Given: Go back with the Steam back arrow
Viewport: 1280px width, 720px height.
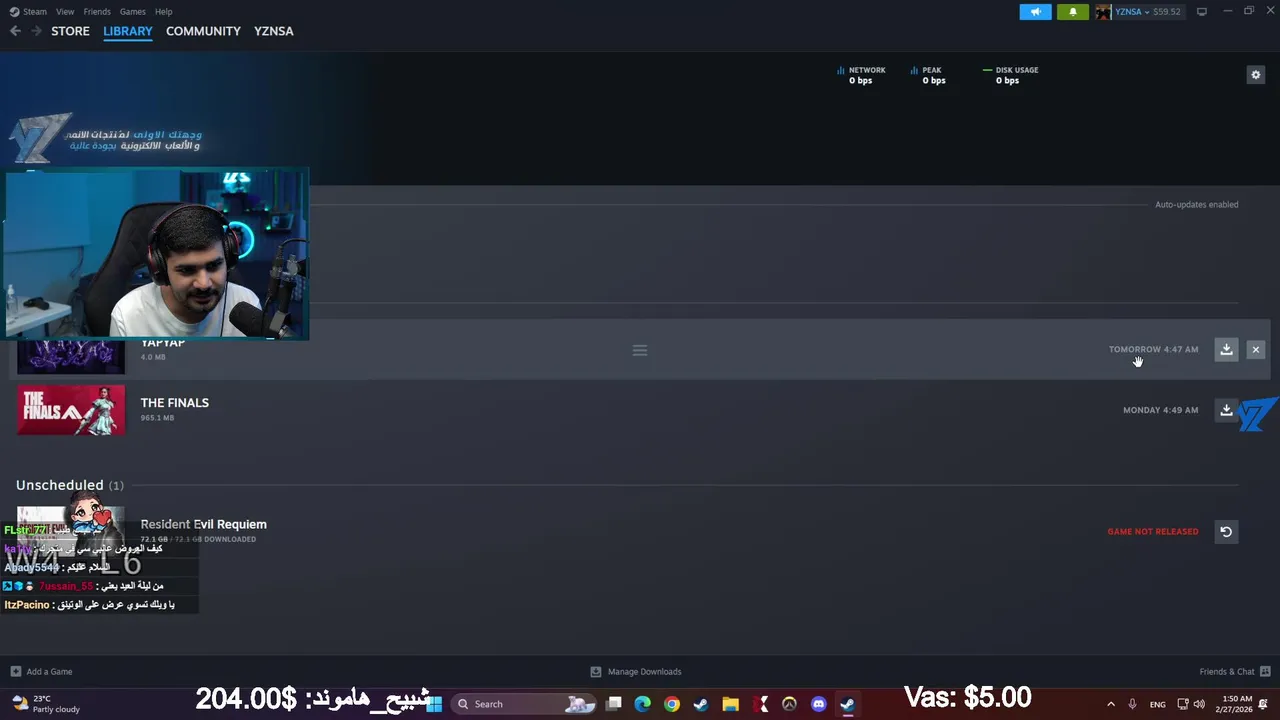Looking at the screenshot, I should 15,31.
